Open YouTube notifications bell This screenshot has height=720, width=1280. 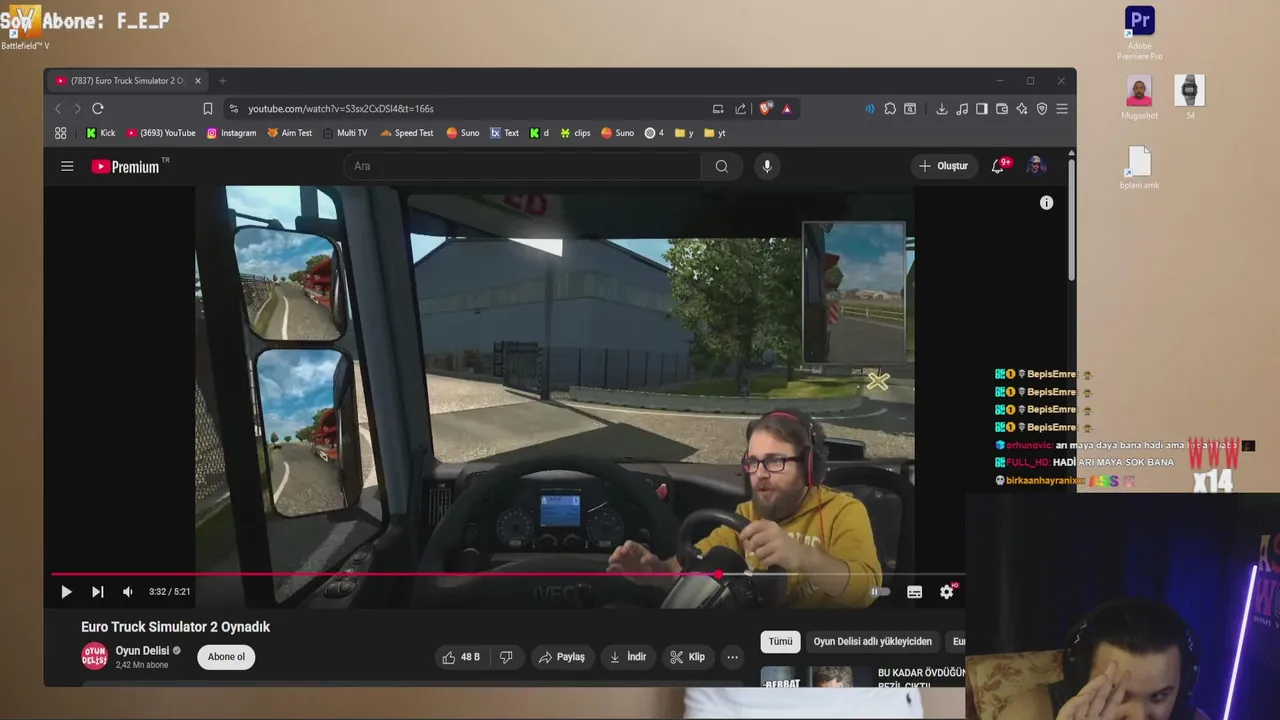click(998, 166)
